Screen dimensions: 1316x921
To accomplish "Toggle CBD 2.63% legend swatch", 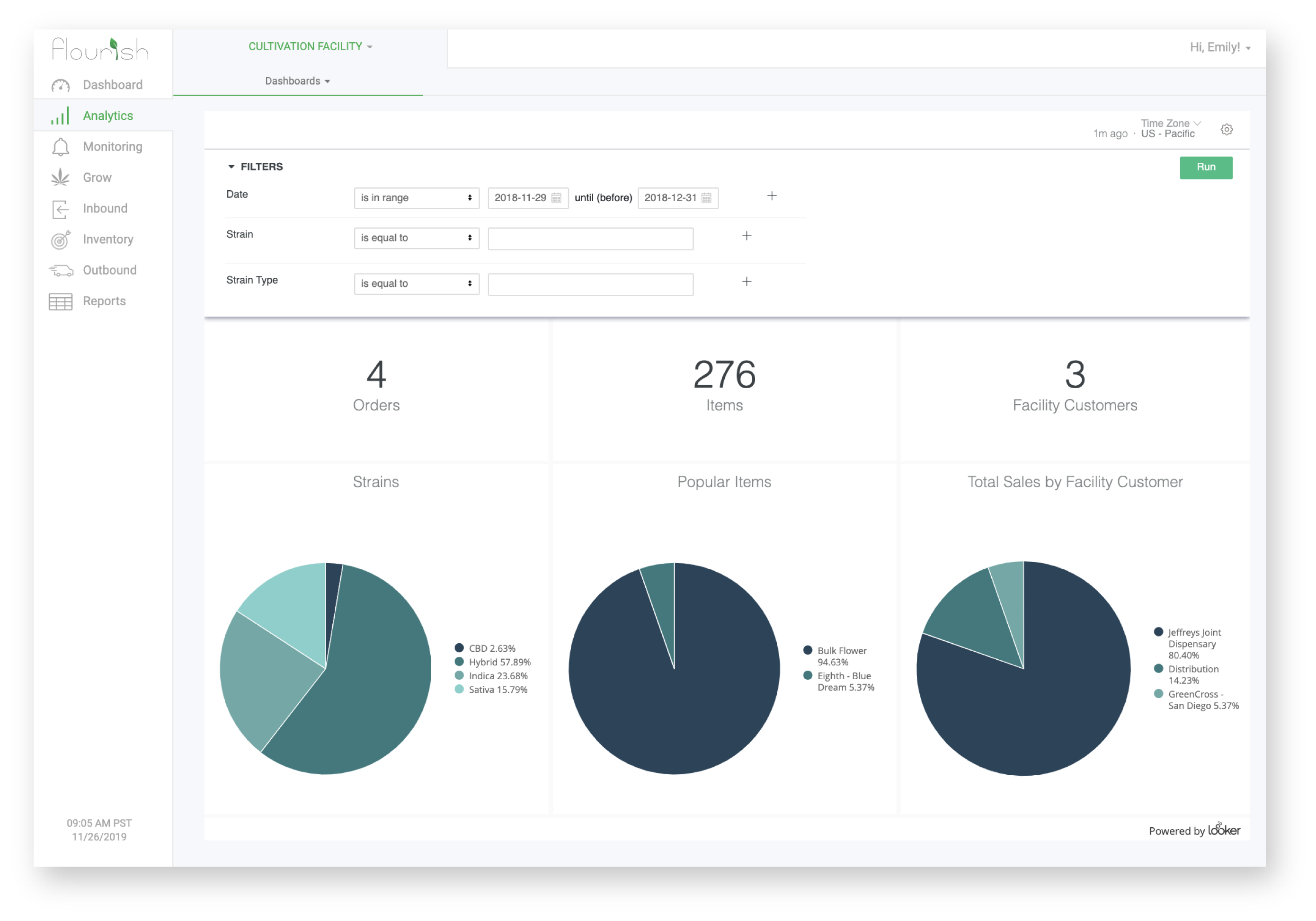I will click(x=459, y=647).
